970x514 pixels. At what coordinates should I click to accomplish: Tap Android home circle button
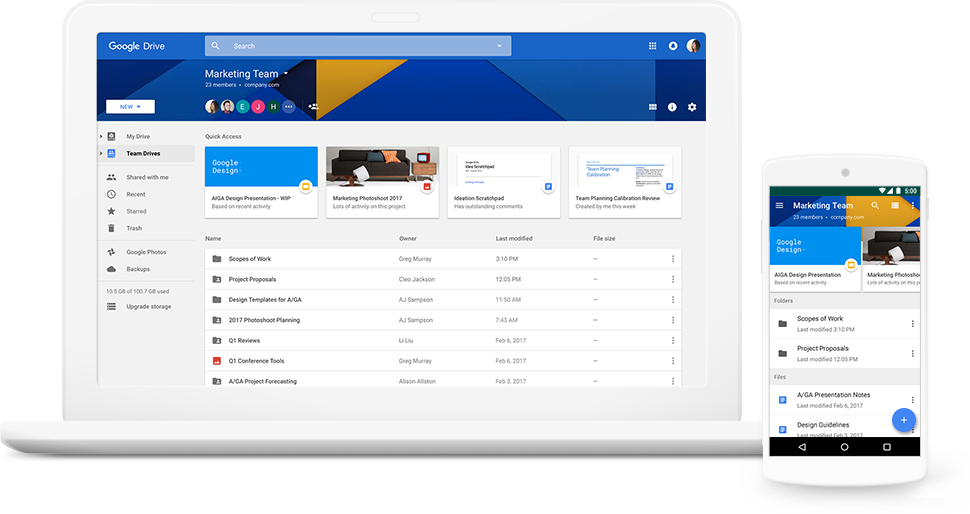coord(844,447)
